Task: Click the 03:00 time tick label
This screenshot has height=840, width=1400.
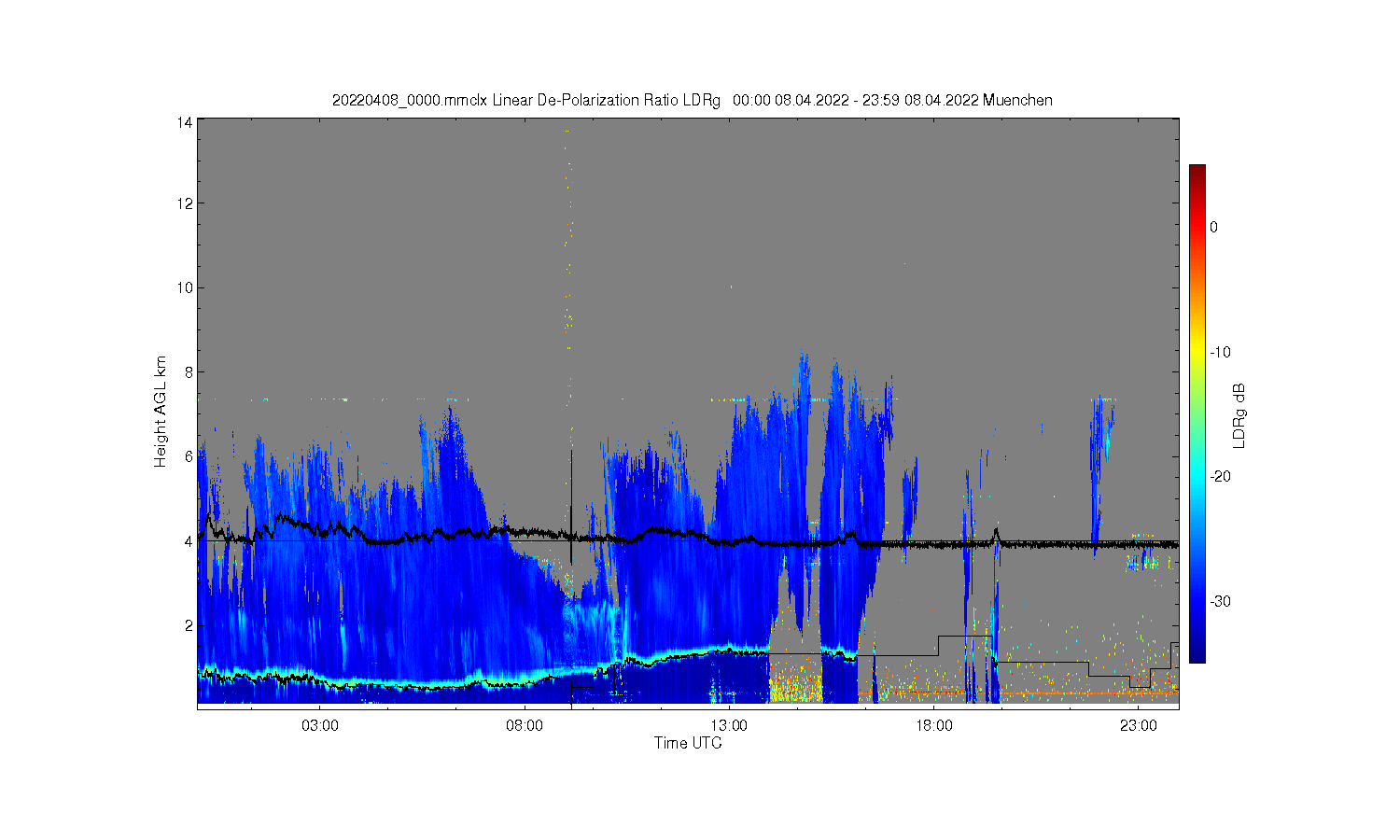Action: tap(320, 725)
